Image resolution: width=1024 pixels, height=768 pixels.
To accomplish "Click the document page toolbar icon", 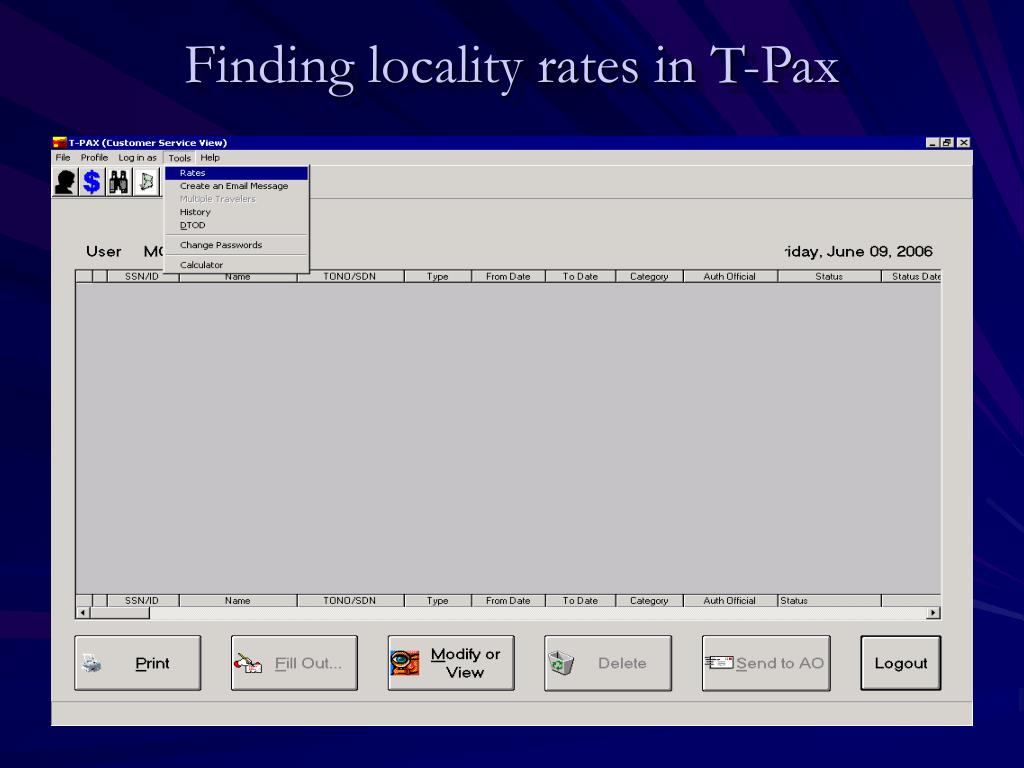I will [146, 182].
